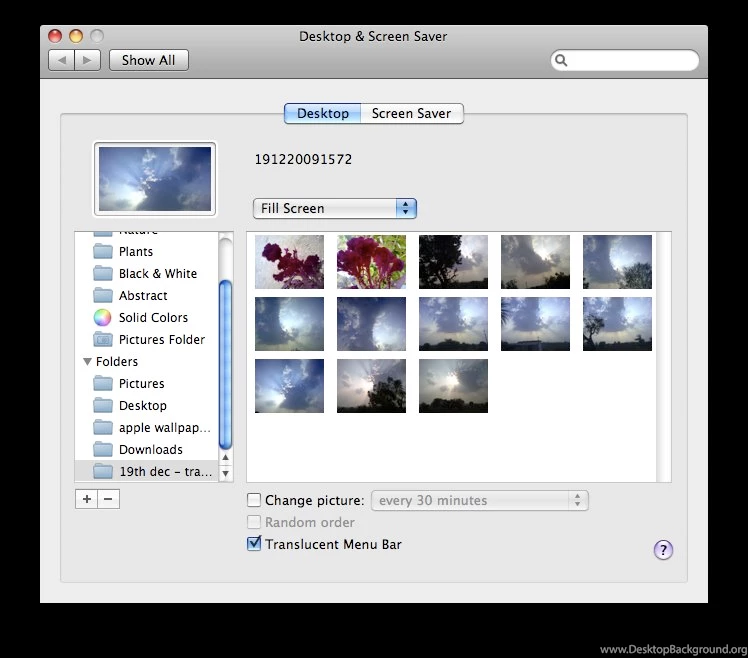Click the blue sidebar scroll thumb
Viewport: 748px width, 658px height.
tap(226, 365)
